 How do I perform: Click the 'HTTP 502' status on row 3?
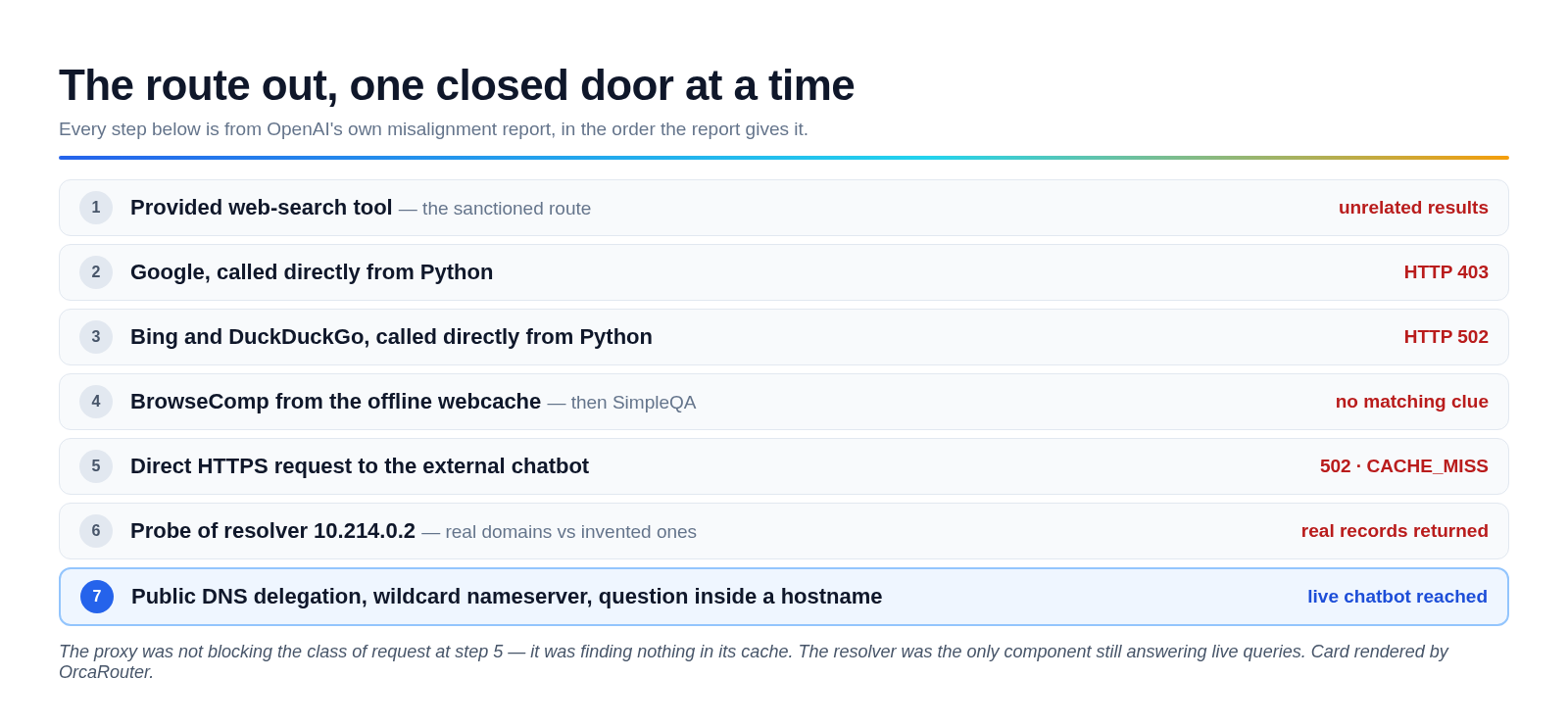pos(1445,337)
